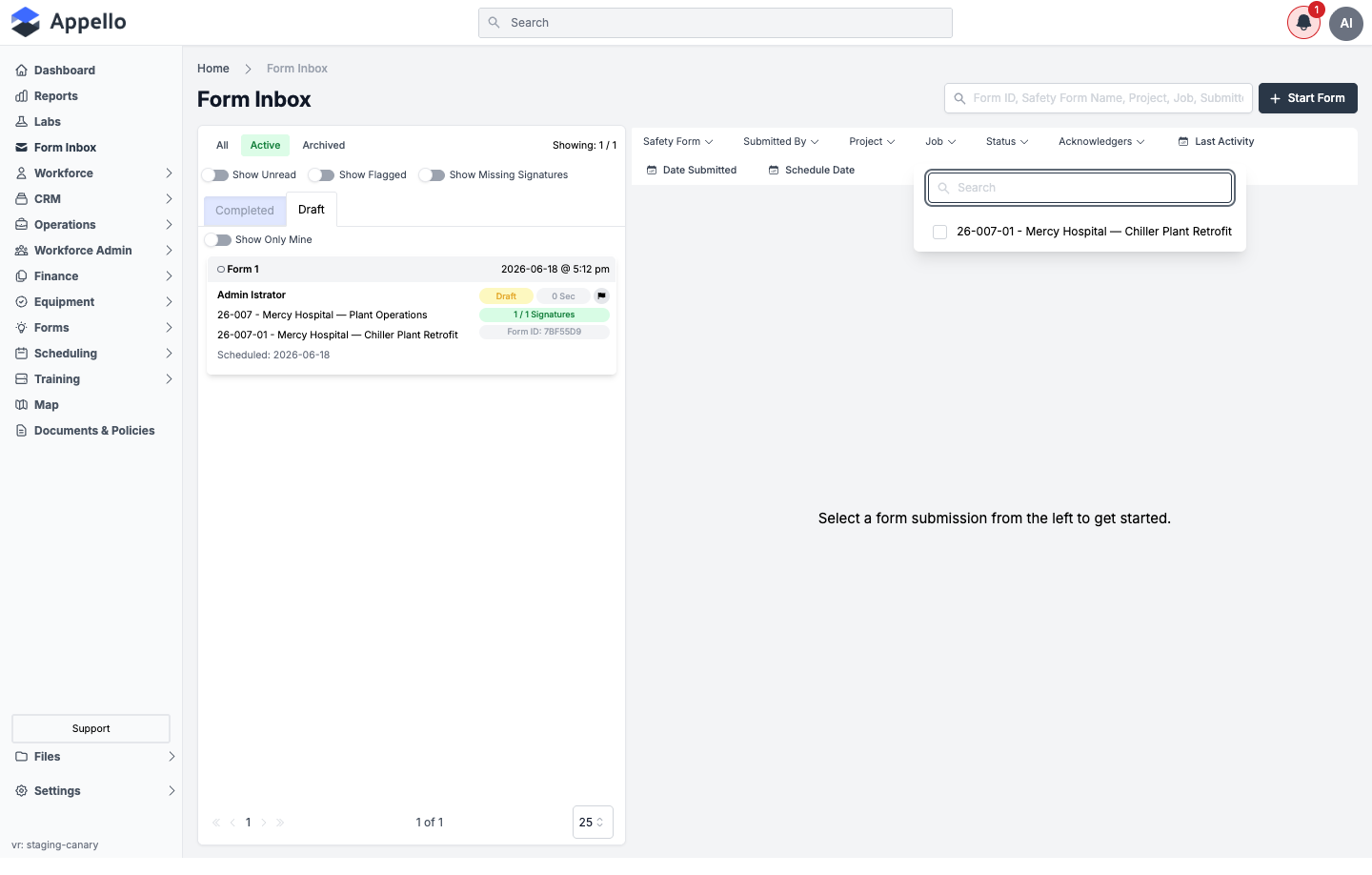
Task: Click the Dashboard home icon in sidebar
Action: 21,71
